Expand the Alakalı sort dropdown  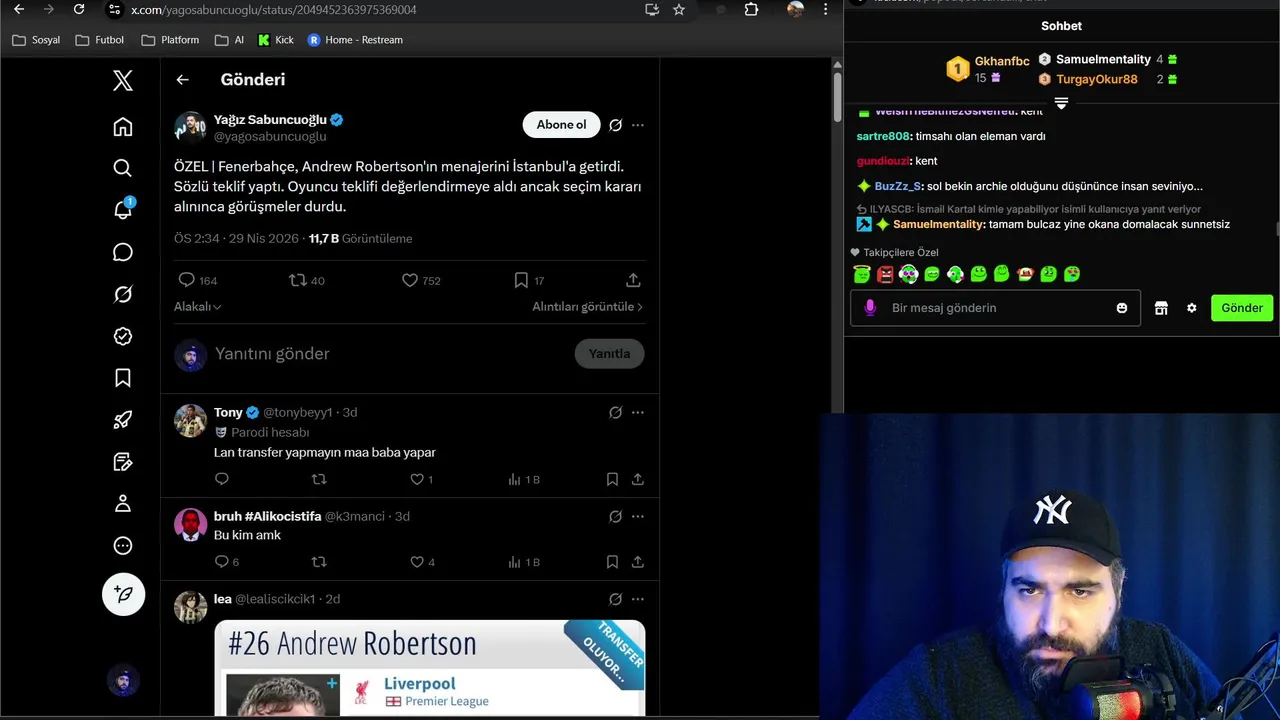click(198, 307)
